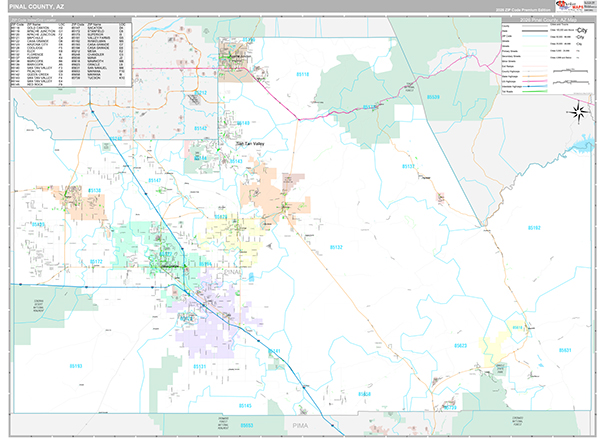Select the '2026 Pinal County, AZ Map' legend title
Screen dimensions: 600x438
(548, 20)
